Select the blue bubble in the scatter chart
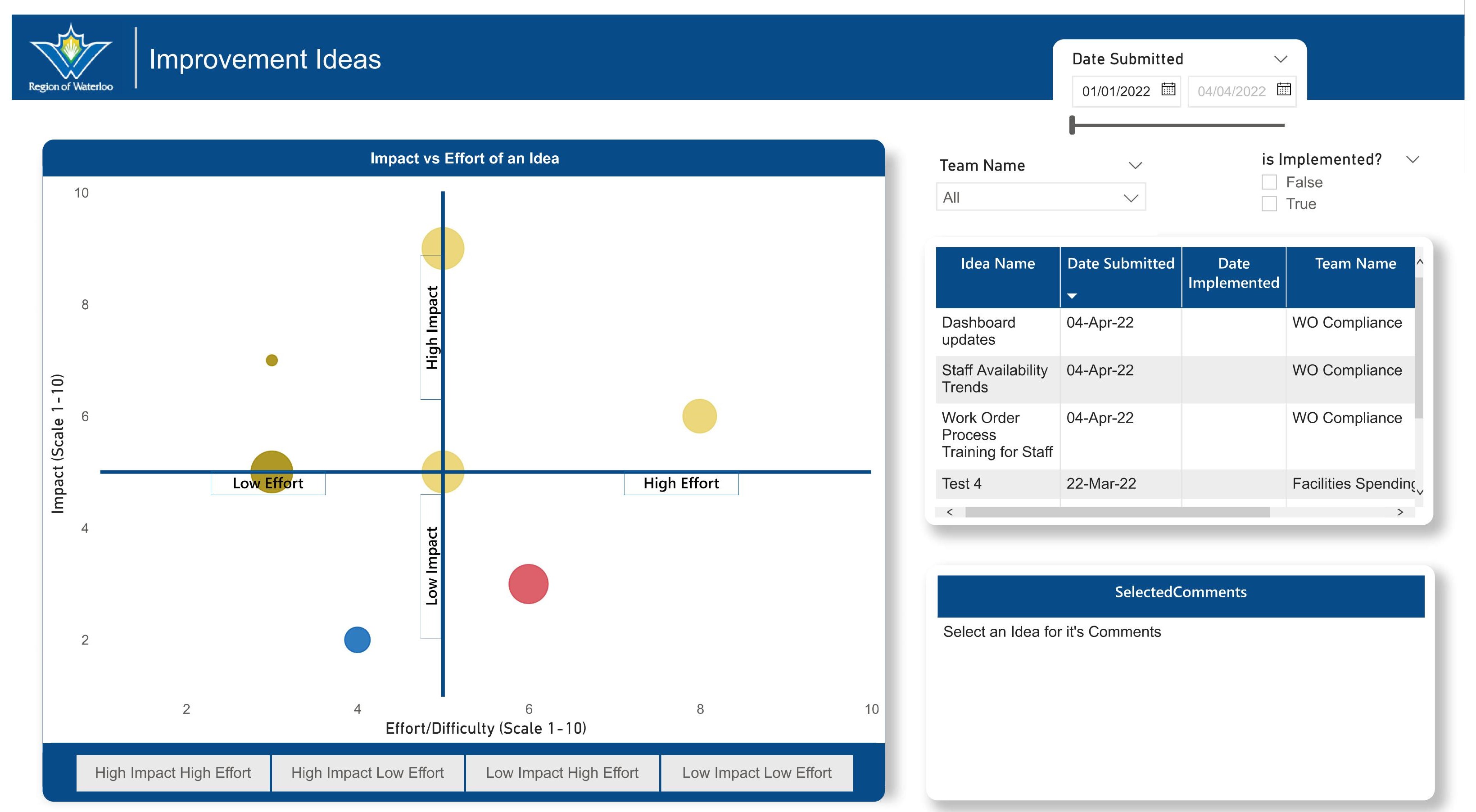Image resolution: width=1476 pixels, height=812 pixels. 357,640
